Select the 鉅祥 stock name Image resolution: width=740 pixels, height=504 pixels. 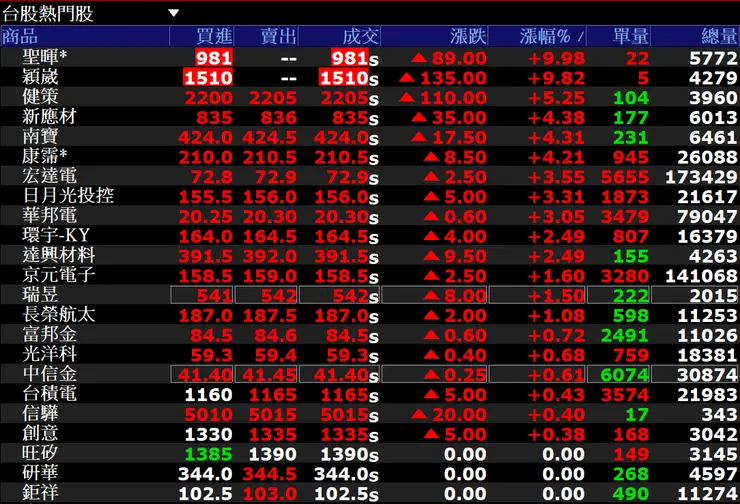[40, 493]
